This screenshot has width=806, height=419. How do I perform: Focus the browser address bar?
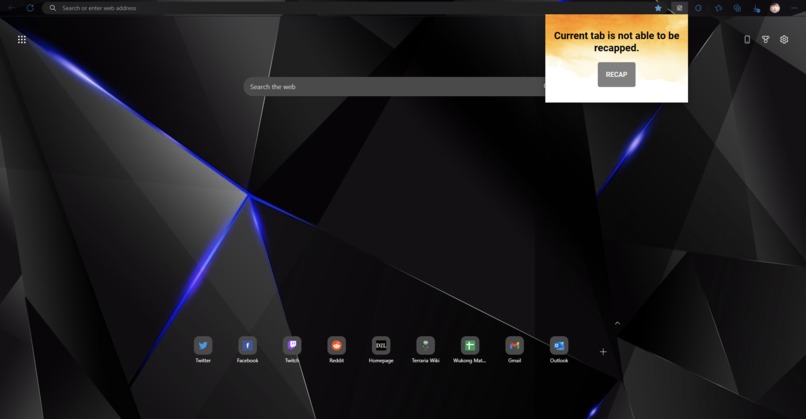(352, 8)
